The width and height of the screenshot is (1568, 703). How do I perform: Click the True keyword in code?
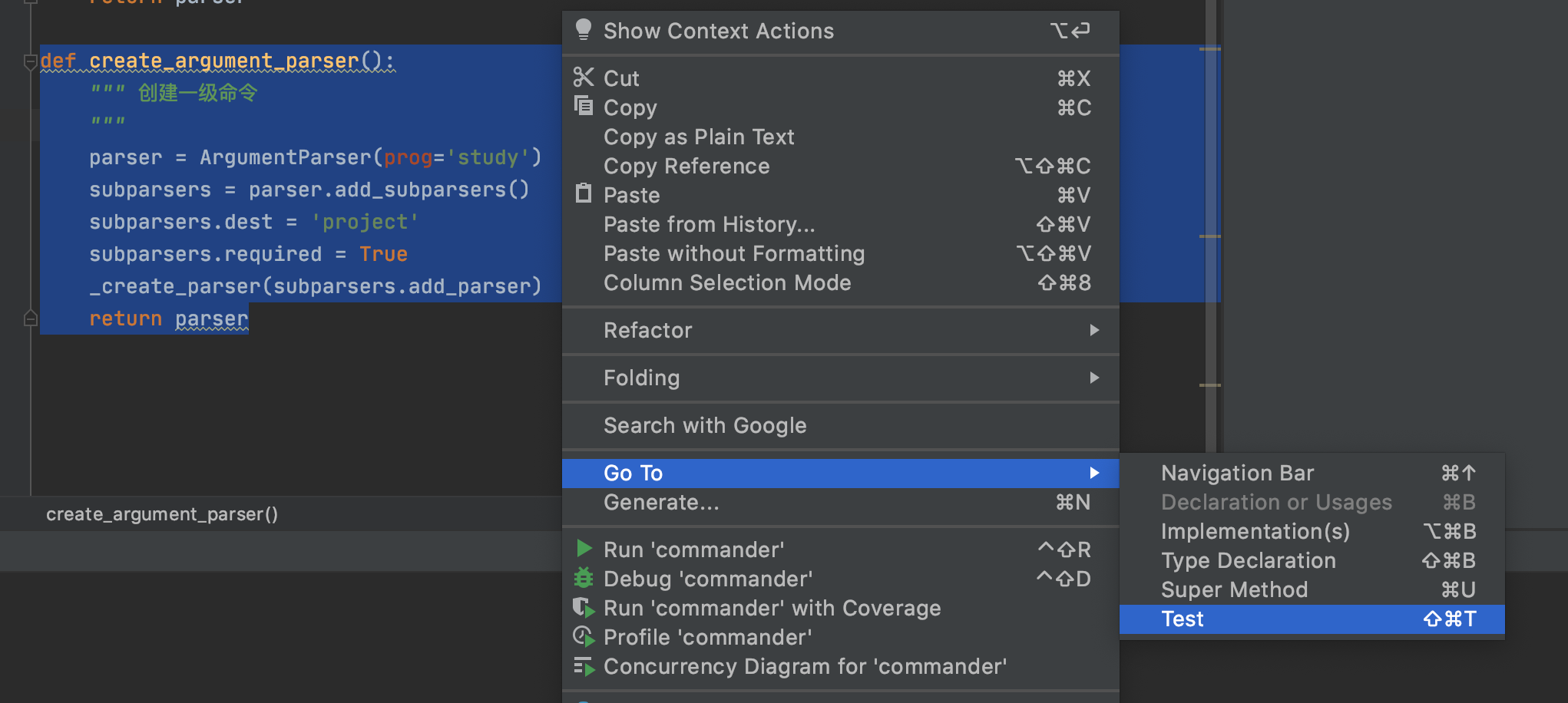pyautogui.click(x=383, y=254)
